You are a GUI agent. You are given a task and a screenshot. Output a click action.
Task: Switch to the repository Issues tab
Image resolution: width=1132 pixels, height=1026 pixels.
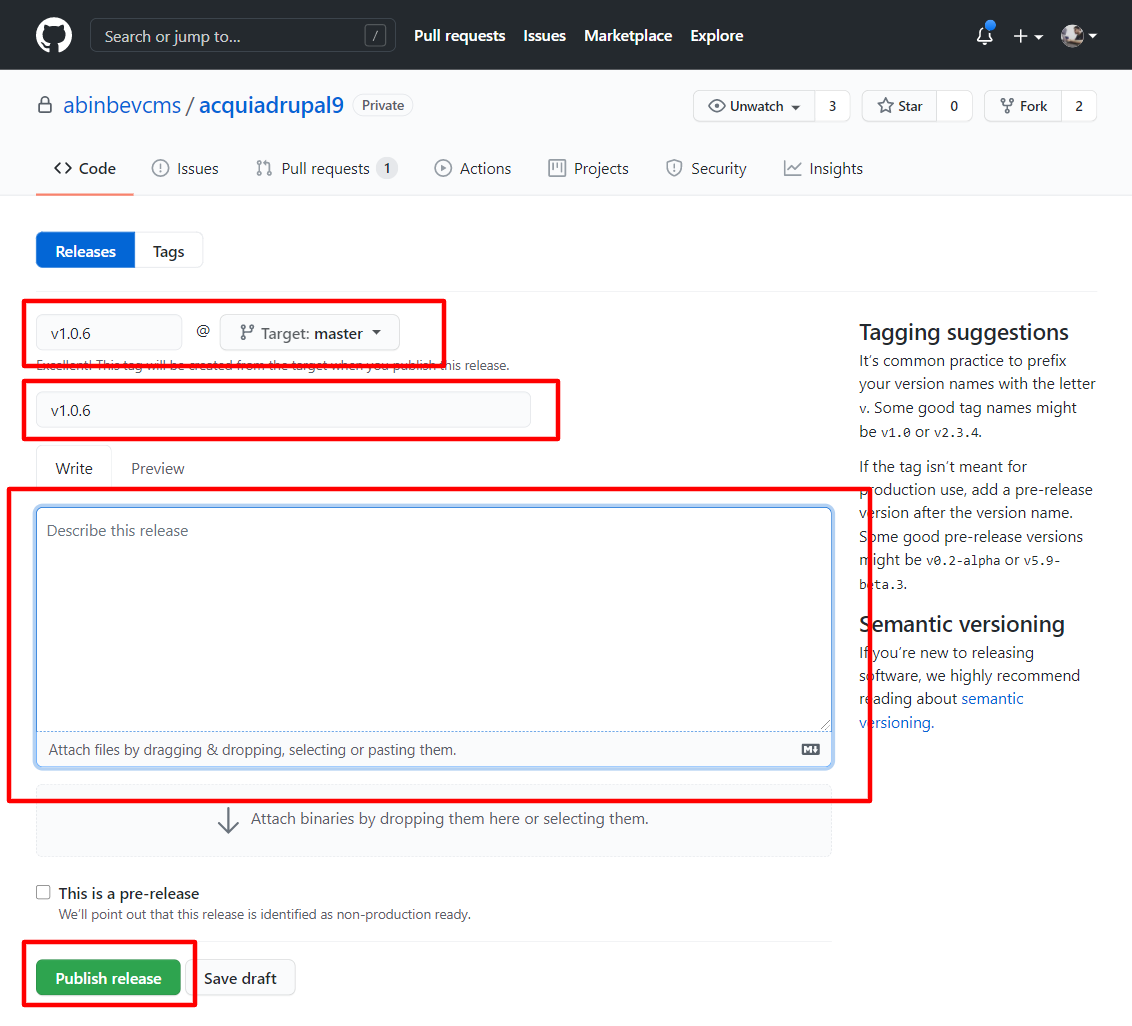click(185, 169)
